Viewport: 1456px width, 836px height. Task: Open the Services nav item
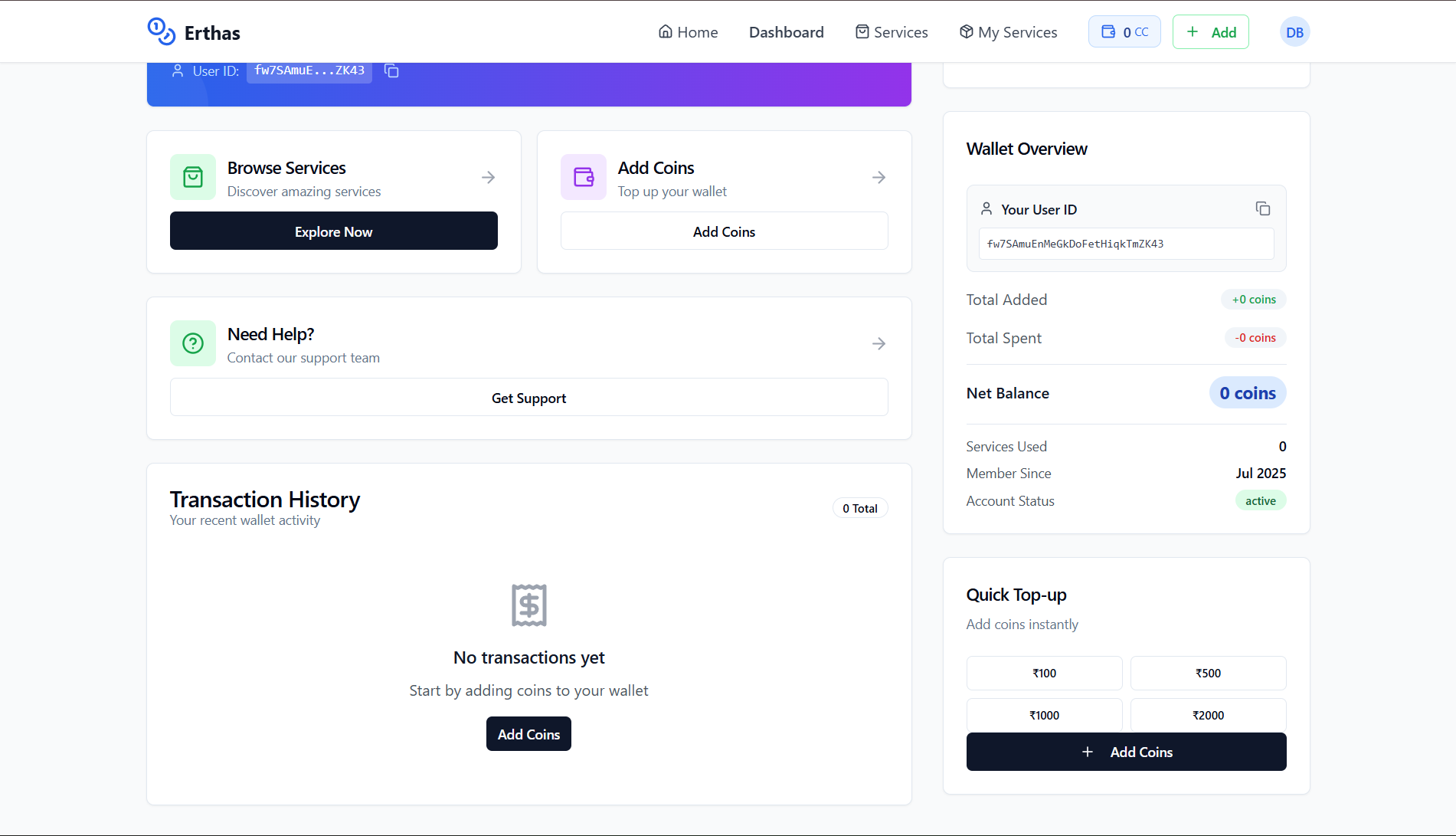point(892,32)
